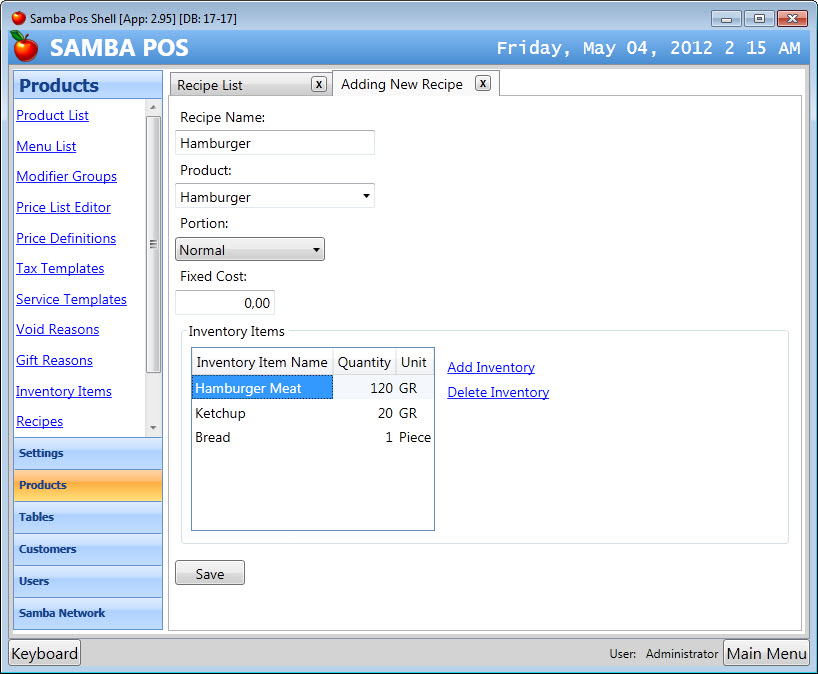This screenshot has width=818, height=674.
Task: Open the on-screen Keyboard
Action: pyautogui.click(x=45, y=653)
